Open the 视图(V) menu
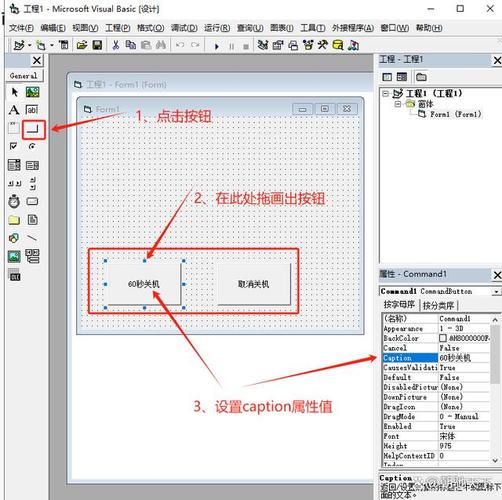The image size is (502, 500). point(85,28)
